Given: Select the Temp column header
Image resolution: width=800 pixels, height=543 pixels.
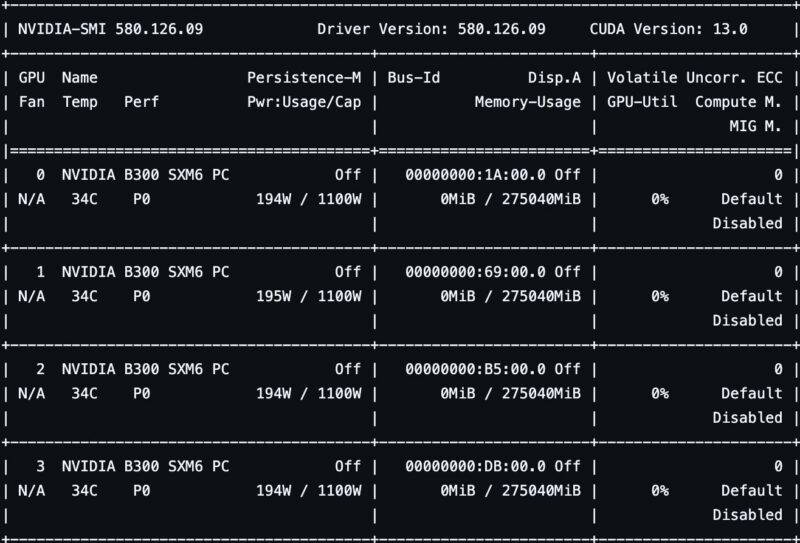Looking at the screenshot, I should pos(80,102).
